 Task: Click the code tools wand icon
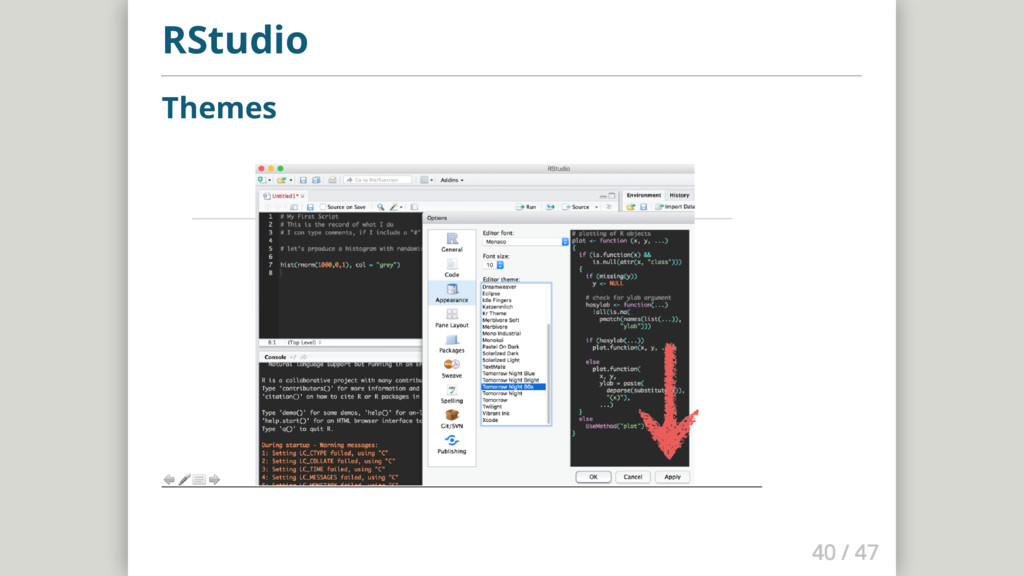coord(394,207)
